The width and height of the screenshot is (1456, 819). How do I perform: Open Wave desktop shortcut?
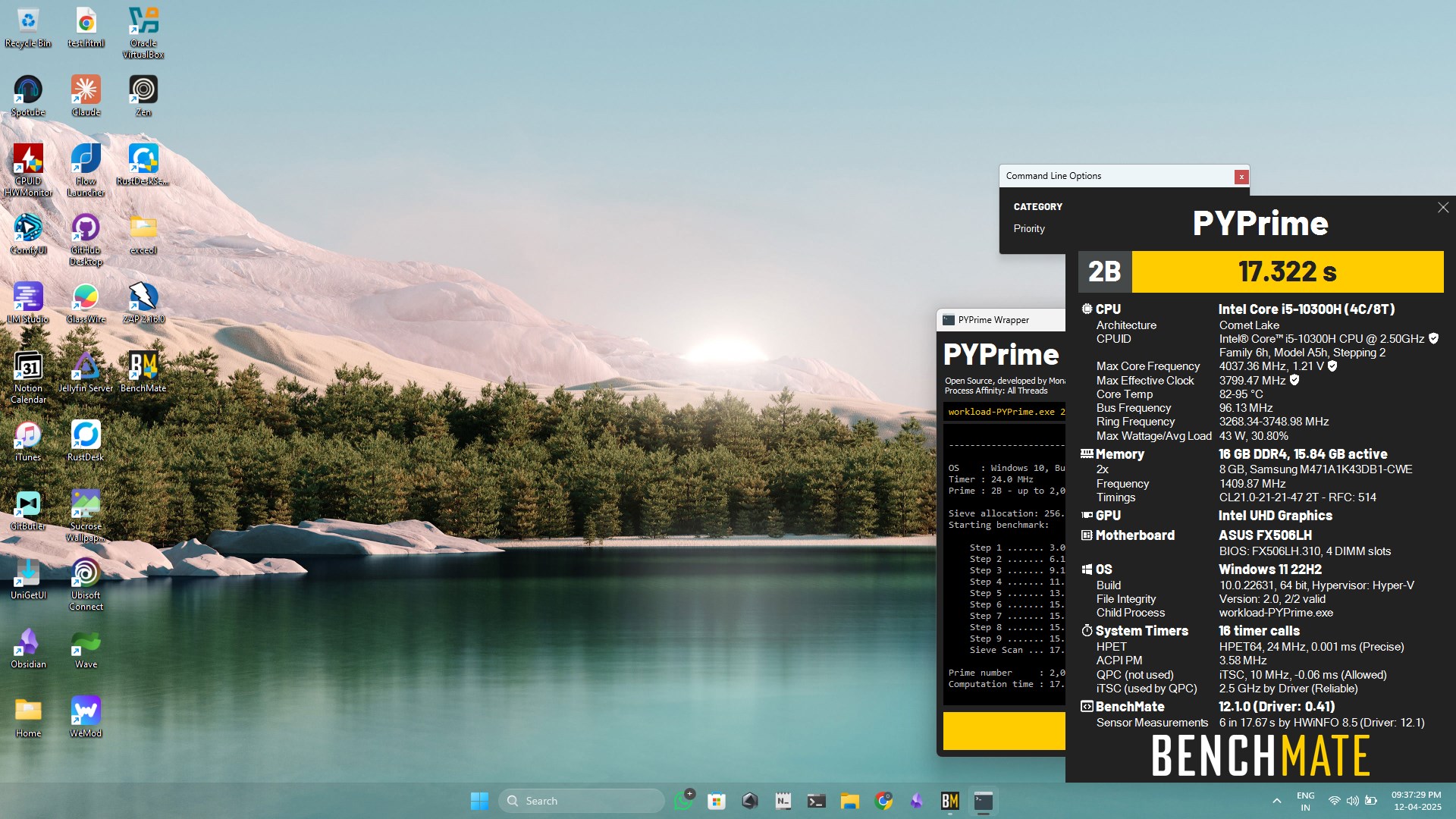(x=86, y=648)
